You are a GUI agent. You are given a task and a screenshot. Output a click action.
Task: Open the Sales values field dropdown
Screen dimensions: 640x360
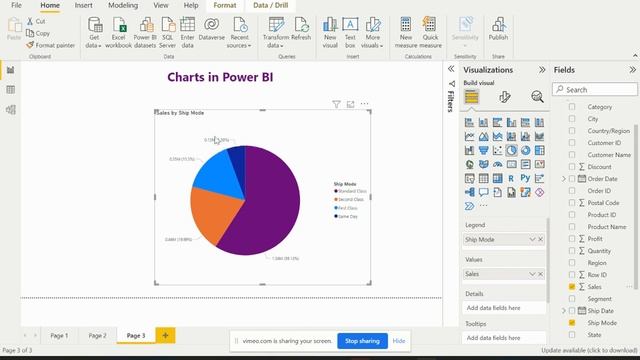pos(532,274)
